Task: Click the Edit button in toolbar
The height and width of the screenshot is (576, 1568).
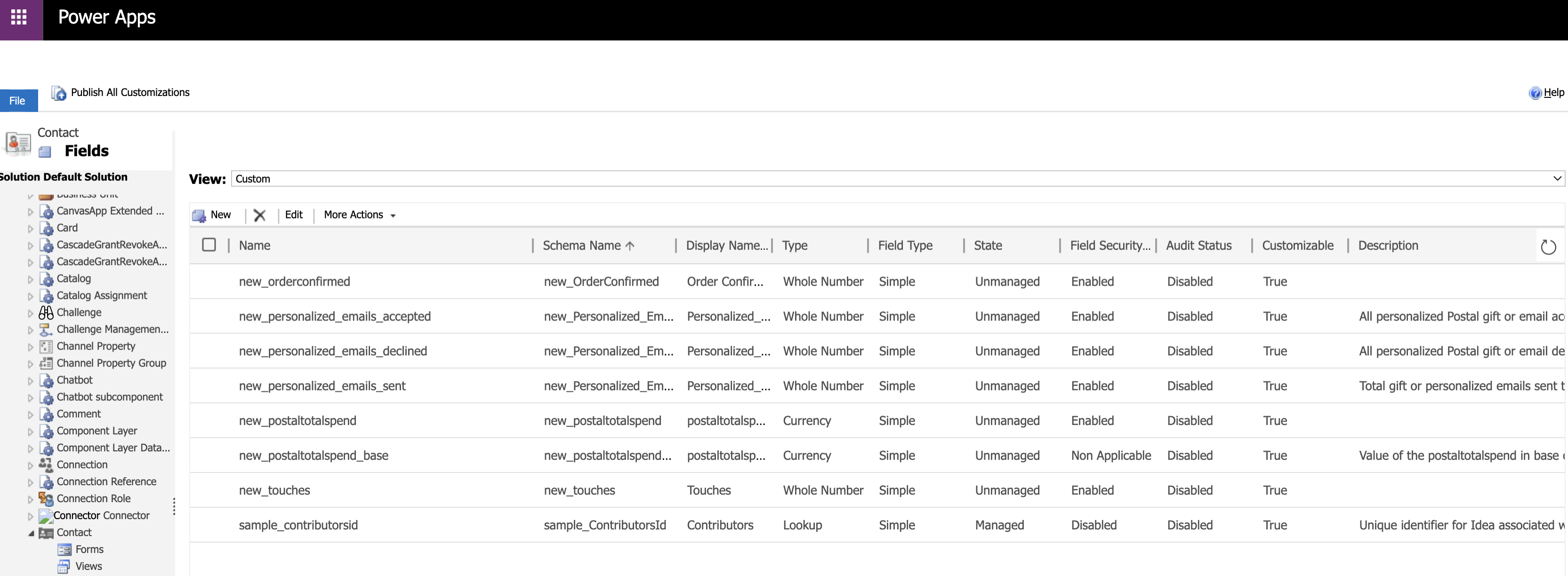Action: [x=293, y=216]
